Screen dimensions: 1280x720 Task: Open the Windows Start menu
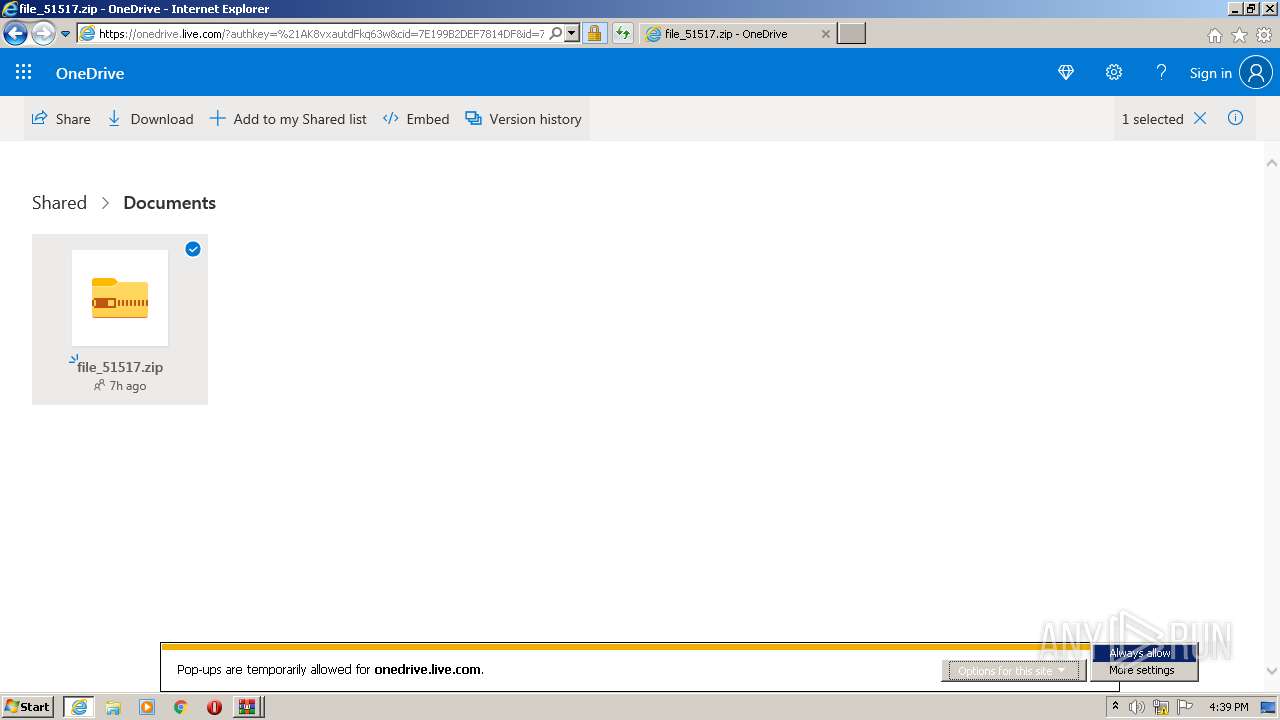pos(28,706)
